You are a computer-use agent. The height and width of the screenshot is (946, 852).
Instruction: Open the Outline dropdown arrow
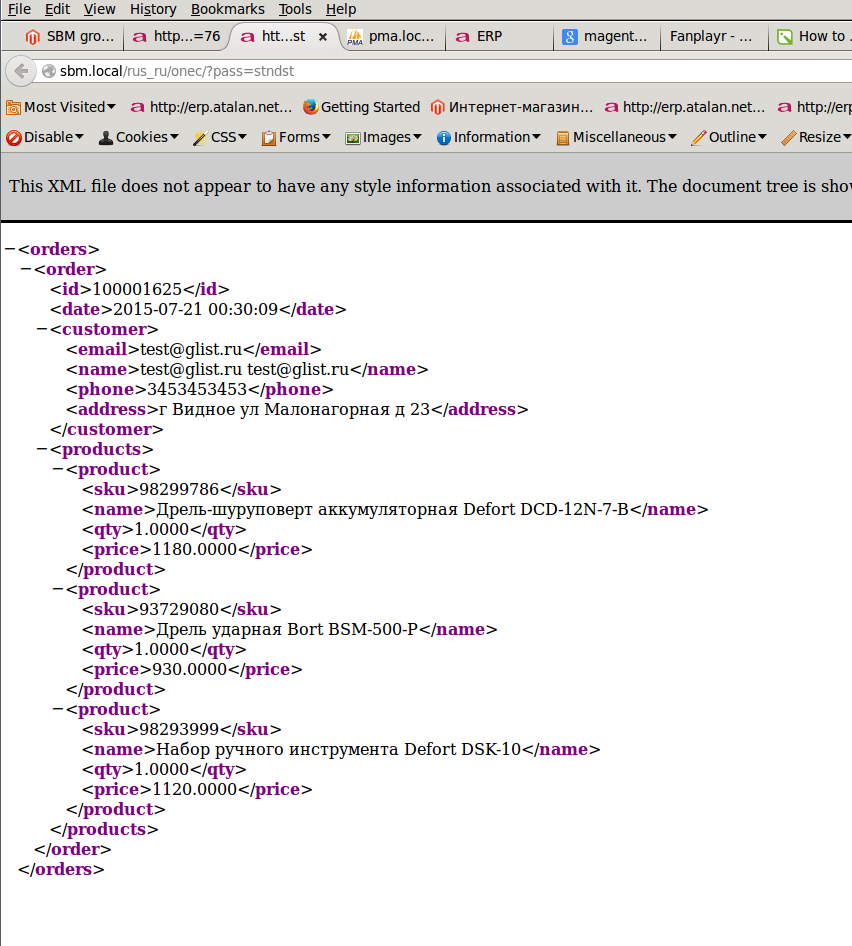[762, 137]
